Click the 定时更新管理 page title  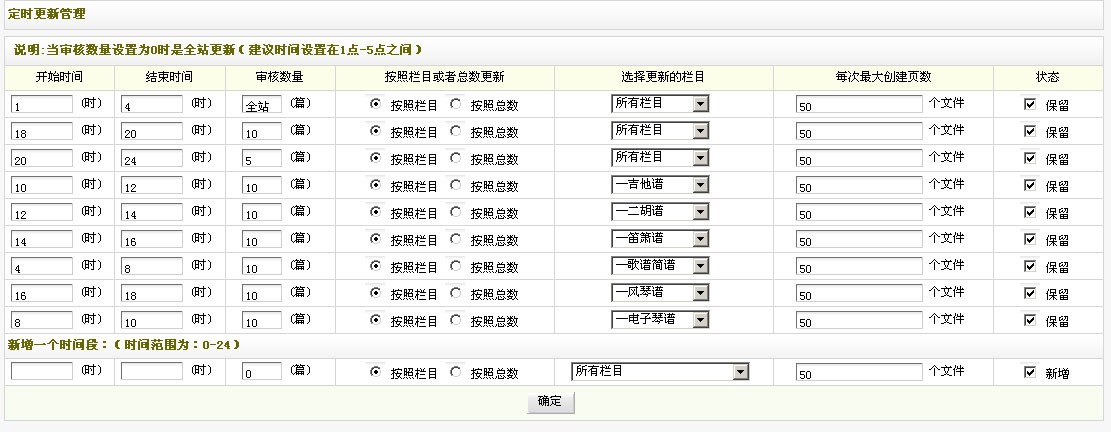46,13
